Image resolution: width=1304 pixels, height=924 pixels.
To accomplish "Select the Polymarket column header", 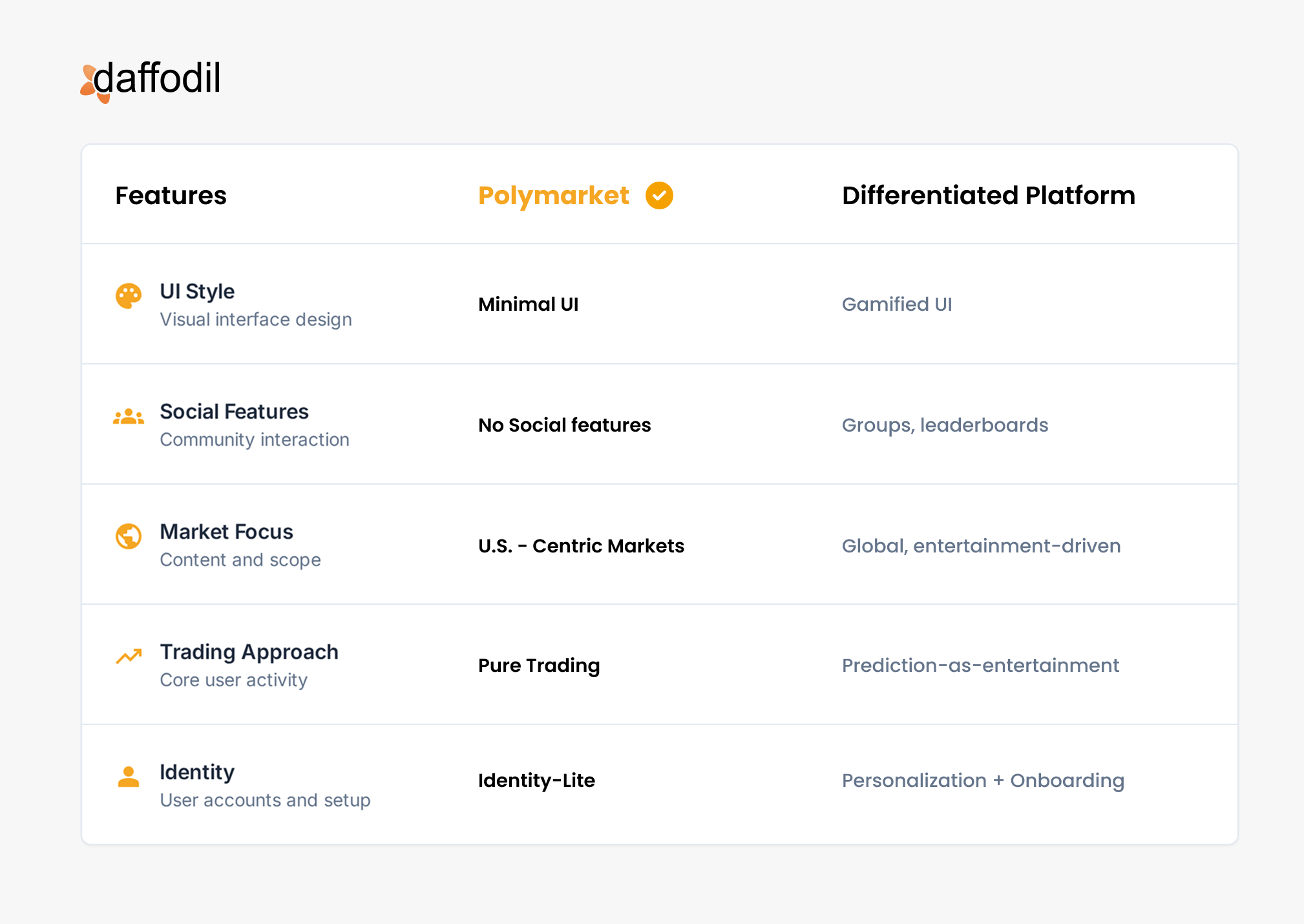I will pos(553,195).
